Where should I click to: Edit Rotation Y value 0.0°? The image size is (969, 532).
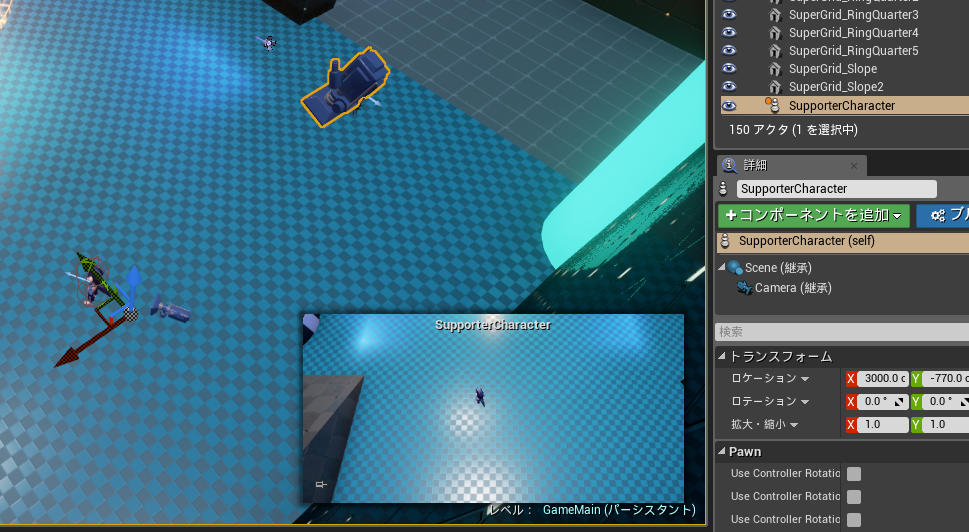(x=946, y=402)
